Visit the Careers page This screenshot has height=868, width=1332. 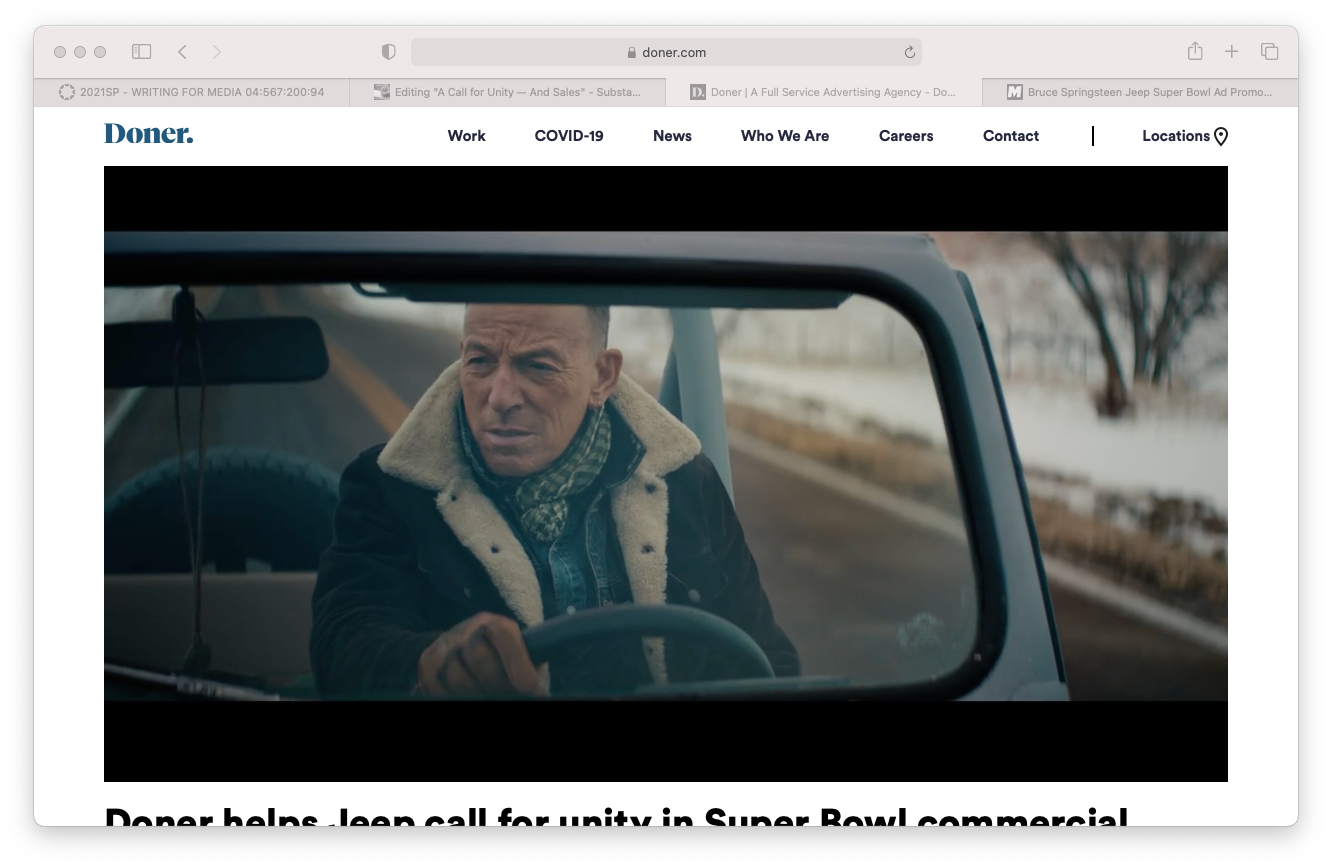tap(906, 136)
